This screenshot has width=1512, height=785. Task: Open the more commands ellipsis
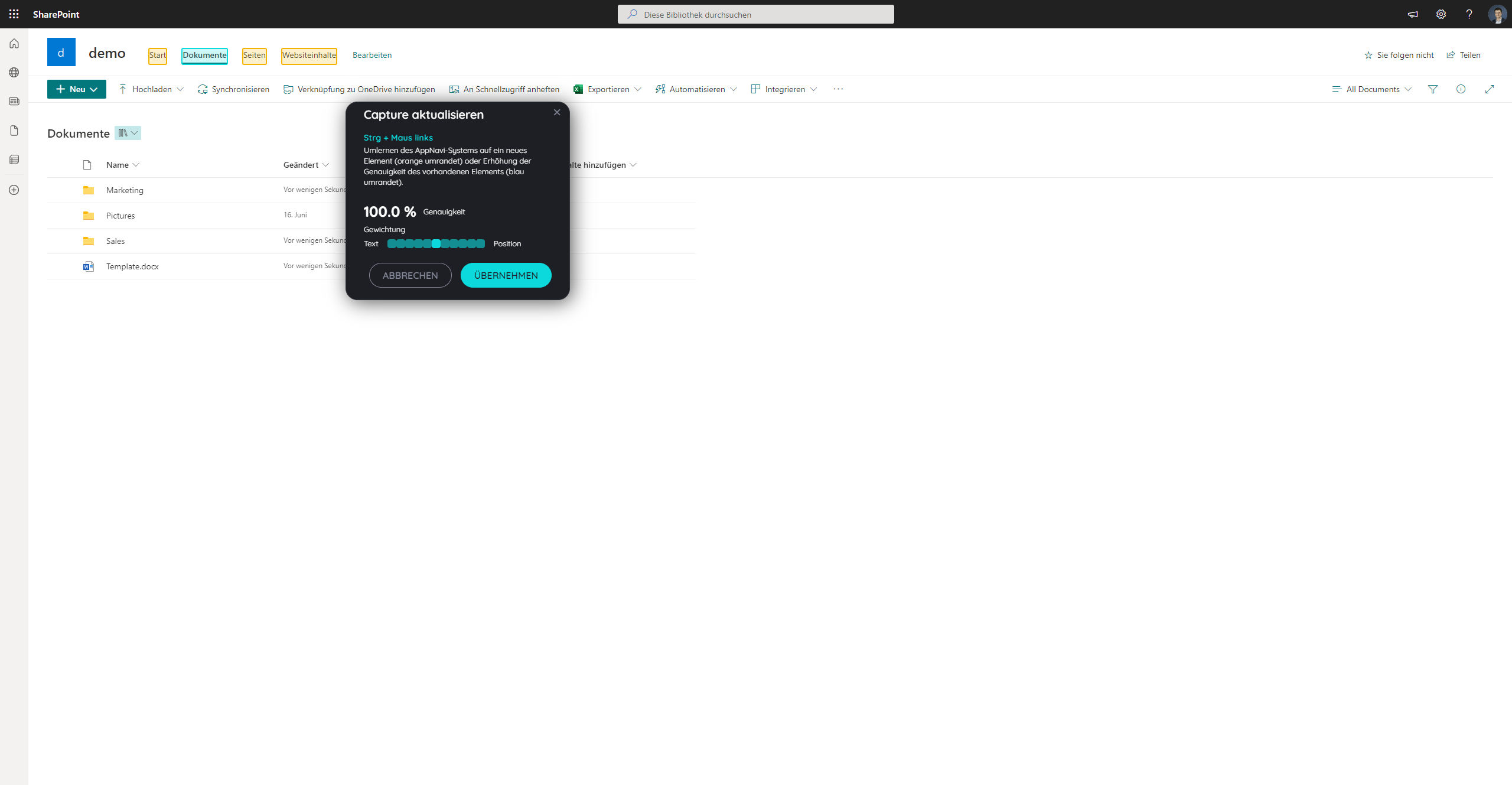point(838,89)
